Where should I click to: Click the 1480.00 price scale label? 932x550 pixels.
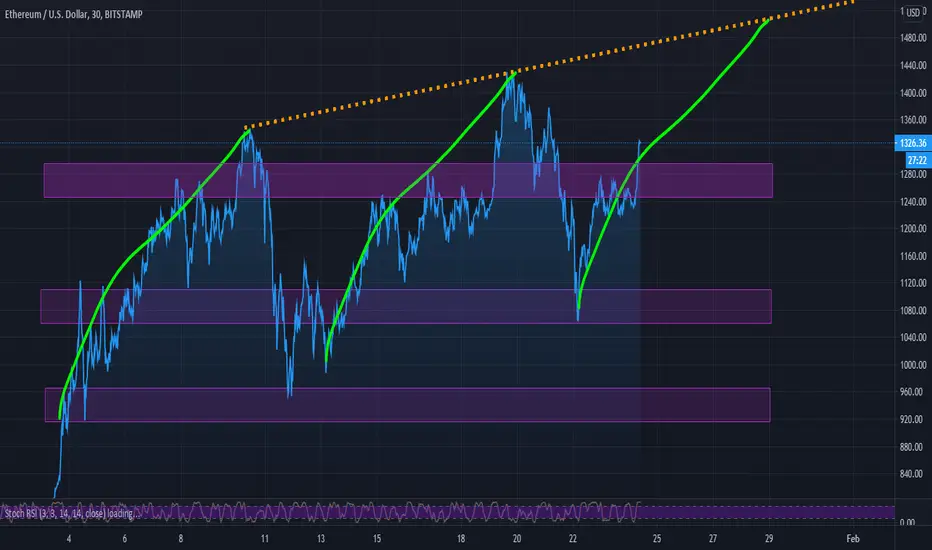pyautogui.click(x=913, y=38)
